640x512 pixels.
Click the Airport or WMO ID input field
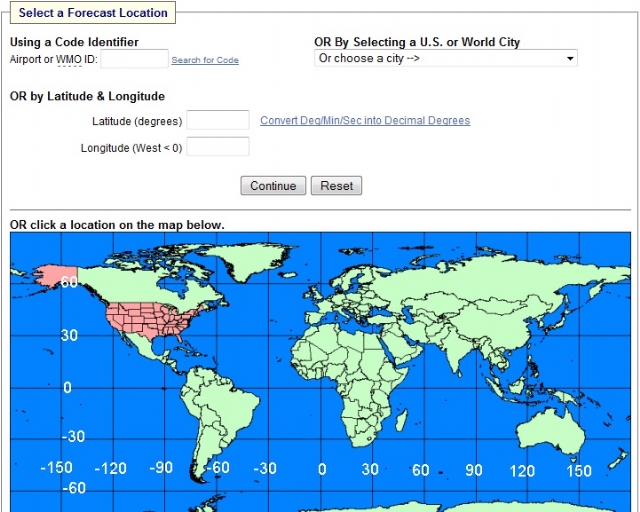134,59
